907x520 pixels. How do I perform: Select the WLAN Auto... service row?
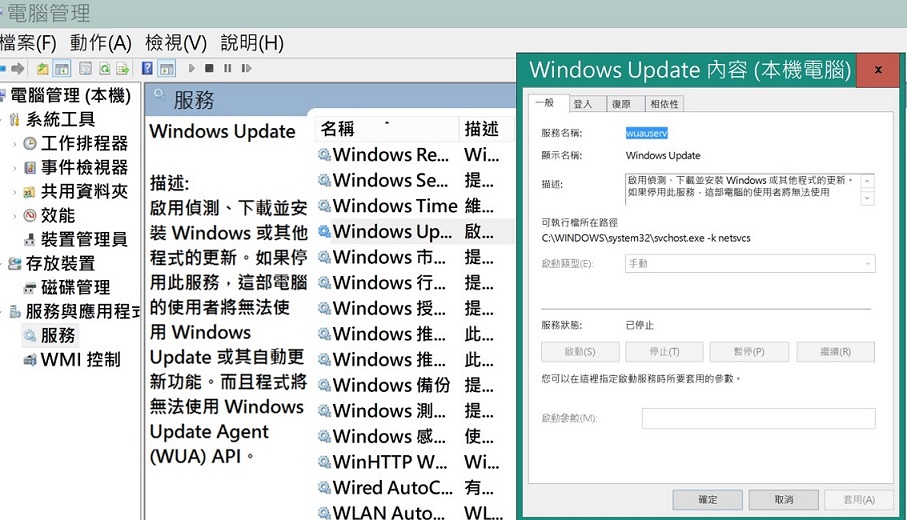coord(415,512)
